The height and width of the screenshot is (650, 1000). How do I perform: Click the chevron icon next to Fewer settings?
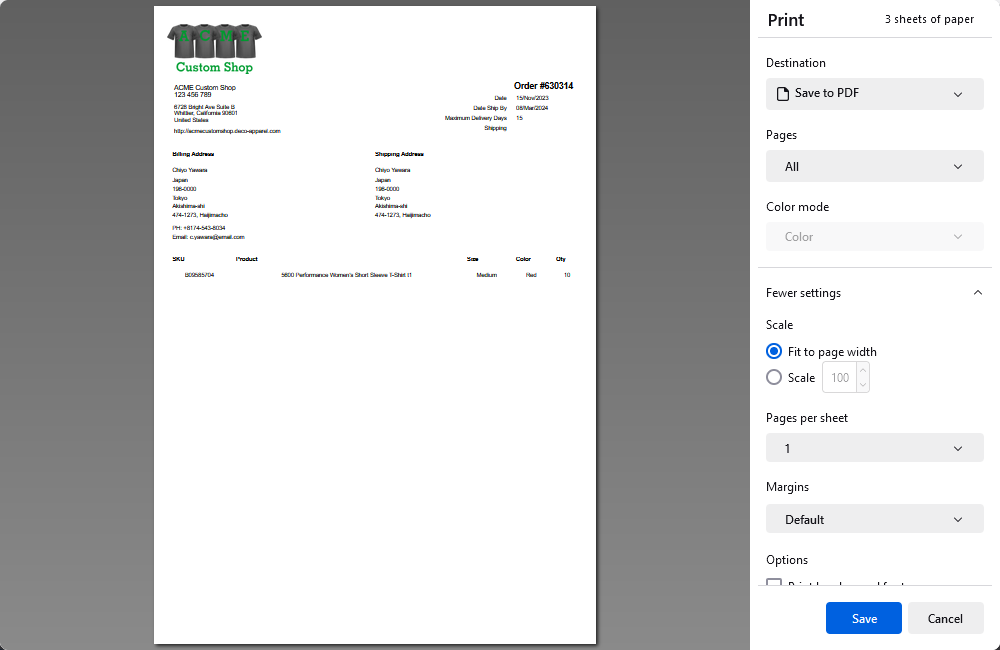pyautogui.click(x=977, y=292)
